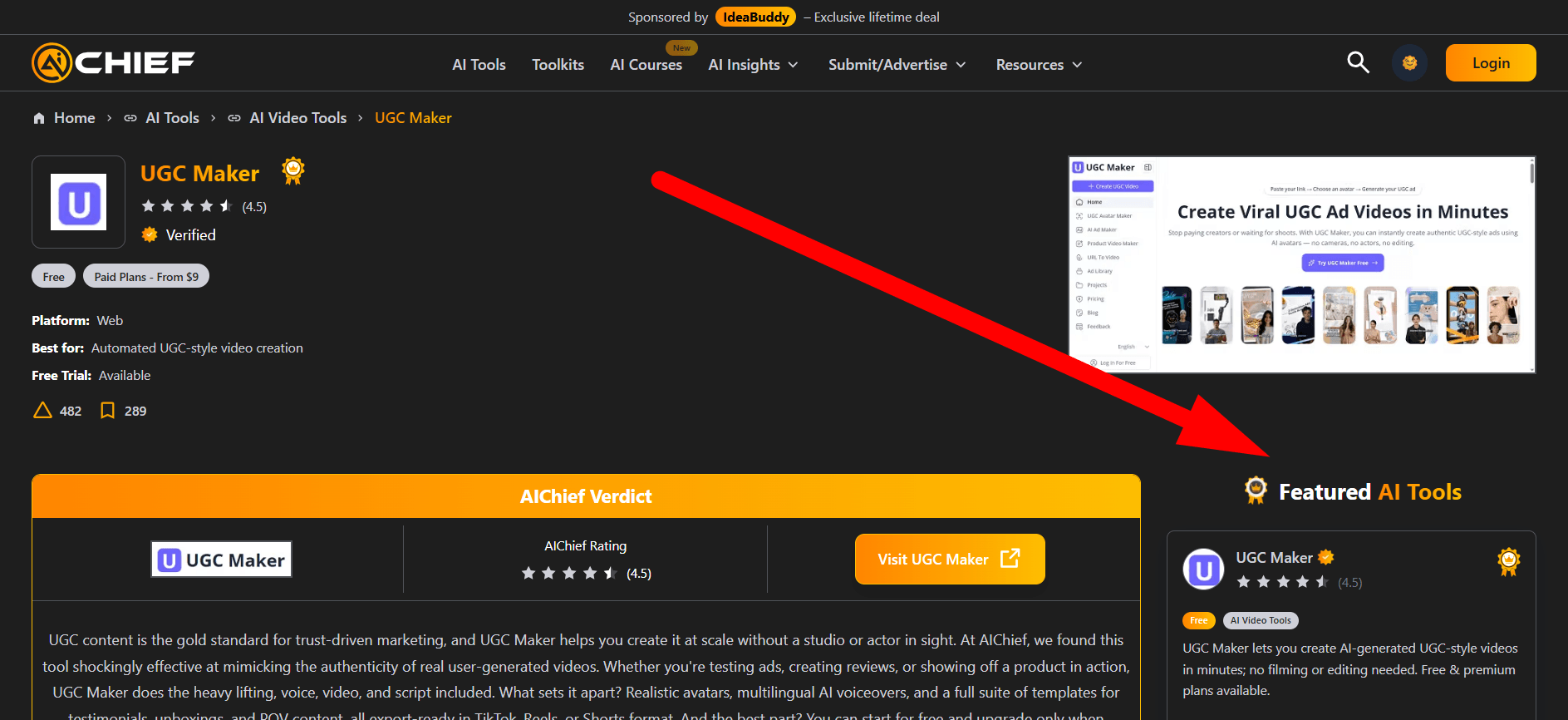
Task: Click the AIChief logo
Action: click(x=113, y=63)
